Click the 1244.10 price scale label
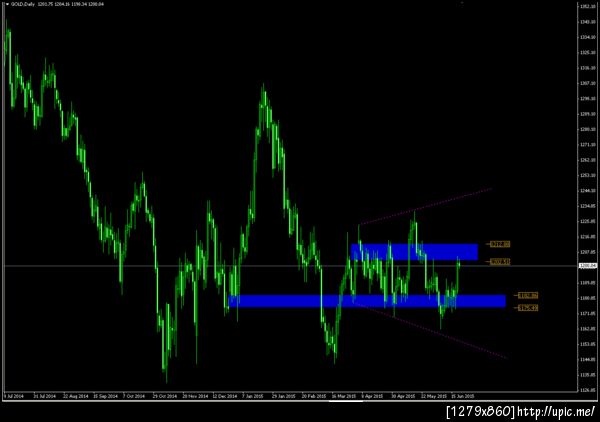This screenshot has width=600, height=422. [588, 191]
